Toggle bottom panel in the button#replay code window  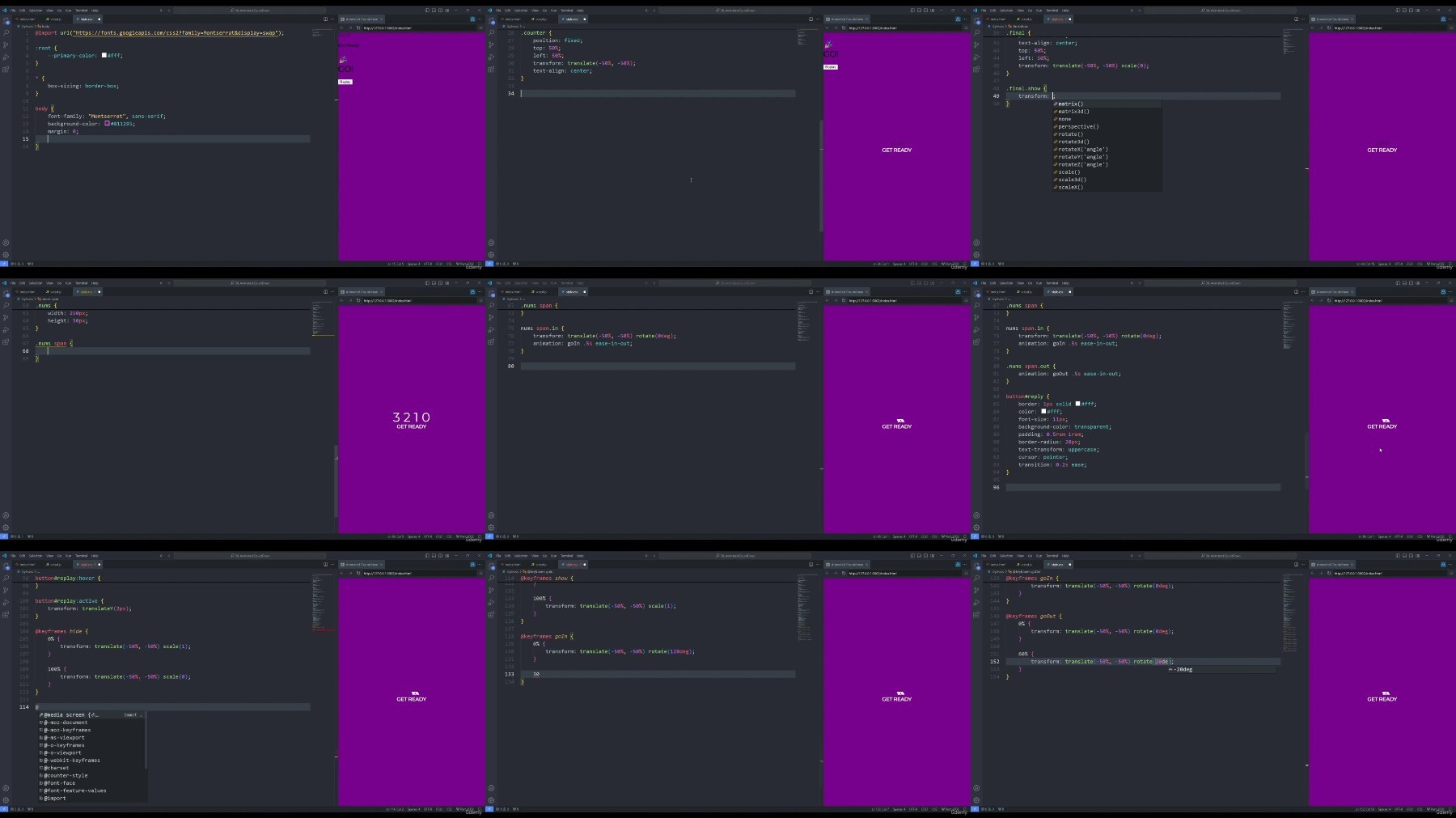(1404, 283)
